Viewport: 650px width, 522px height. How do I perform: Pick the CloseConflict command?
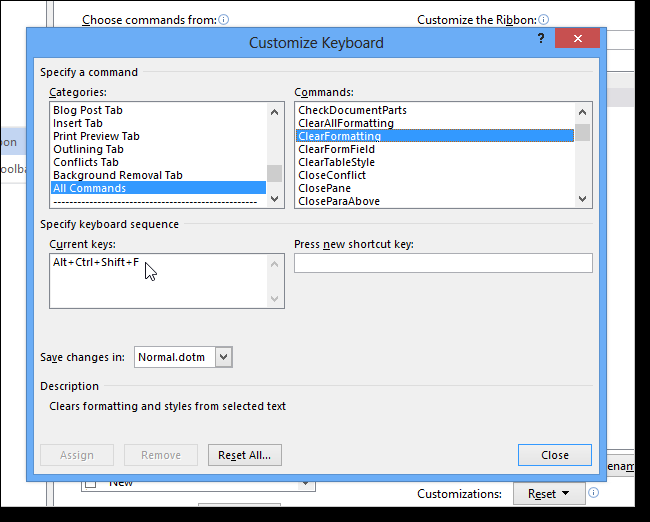332,175
